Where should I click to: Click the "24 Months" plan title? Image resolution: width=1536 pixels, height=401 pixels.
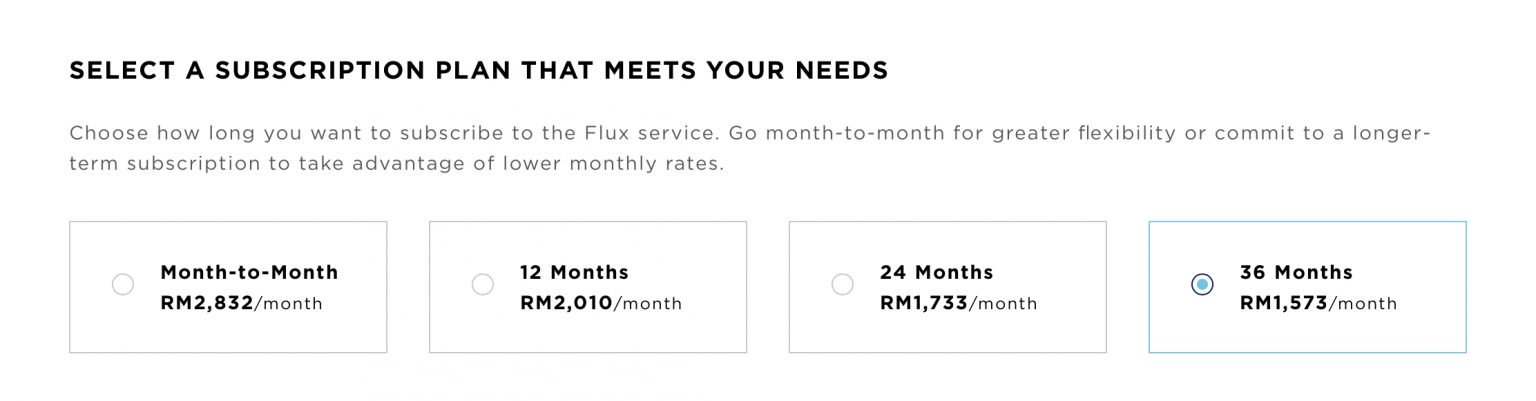coord(936,272)
